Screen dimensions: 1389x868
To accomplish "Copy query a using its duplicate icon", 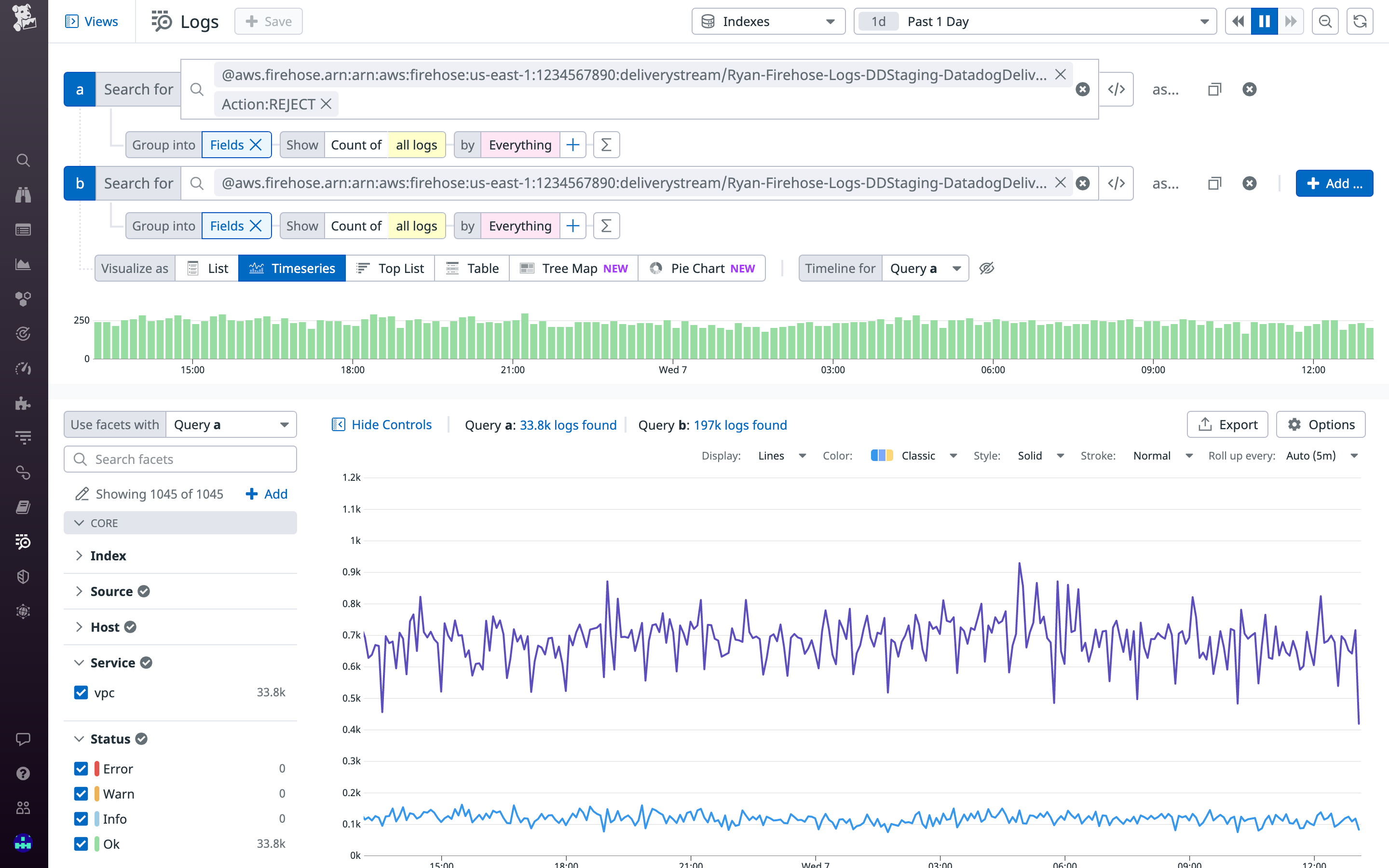I will click(1215, 89).
